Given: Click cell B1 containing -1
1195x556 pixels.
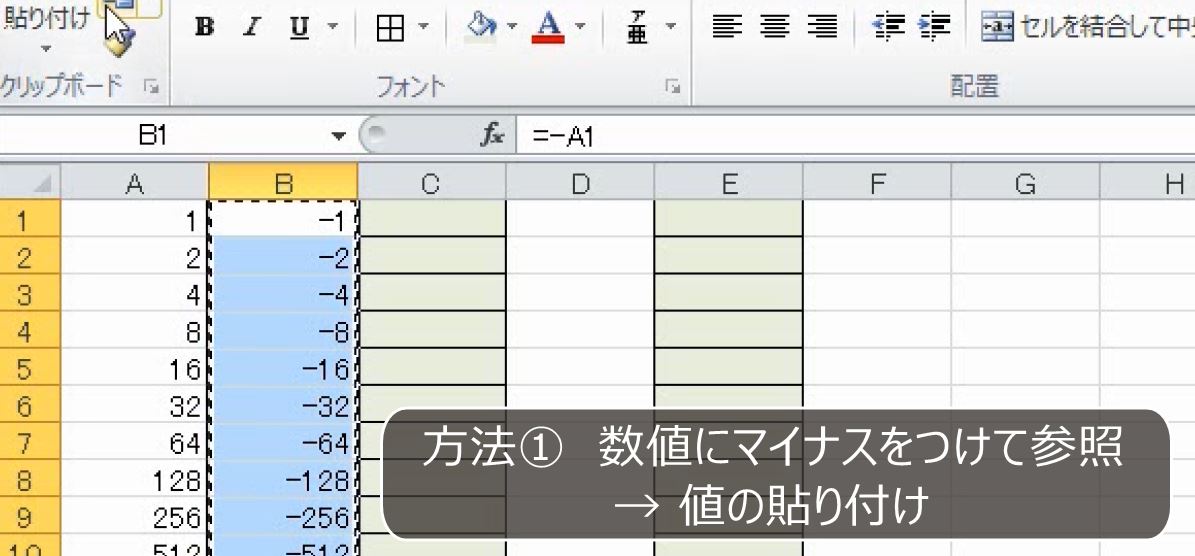Looking at the screenshot, I should pos(283,219).
